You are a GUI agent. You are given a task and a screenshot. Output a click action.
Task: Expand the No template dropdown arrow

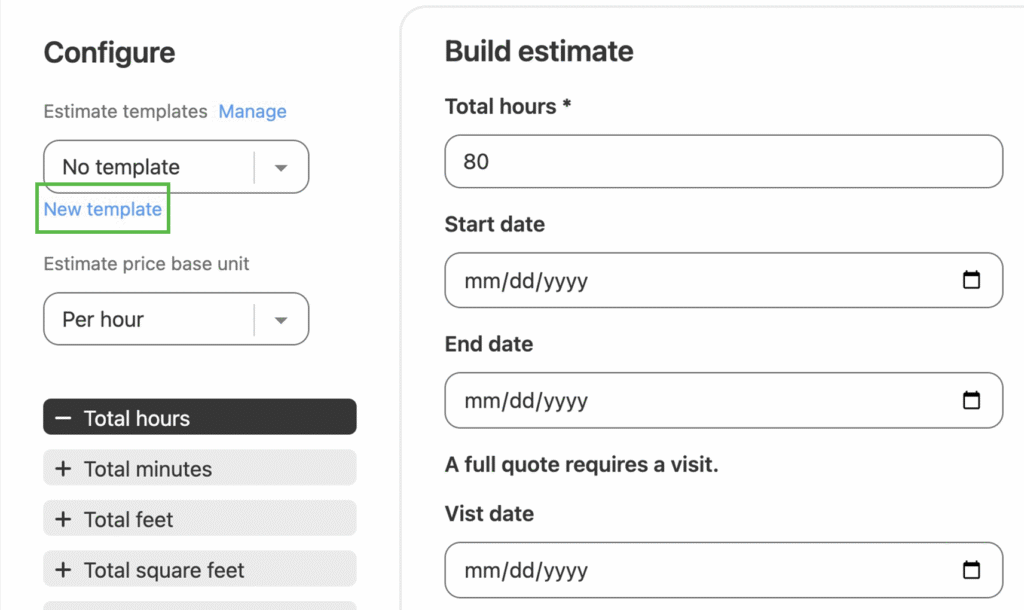[x=281, y=167]
